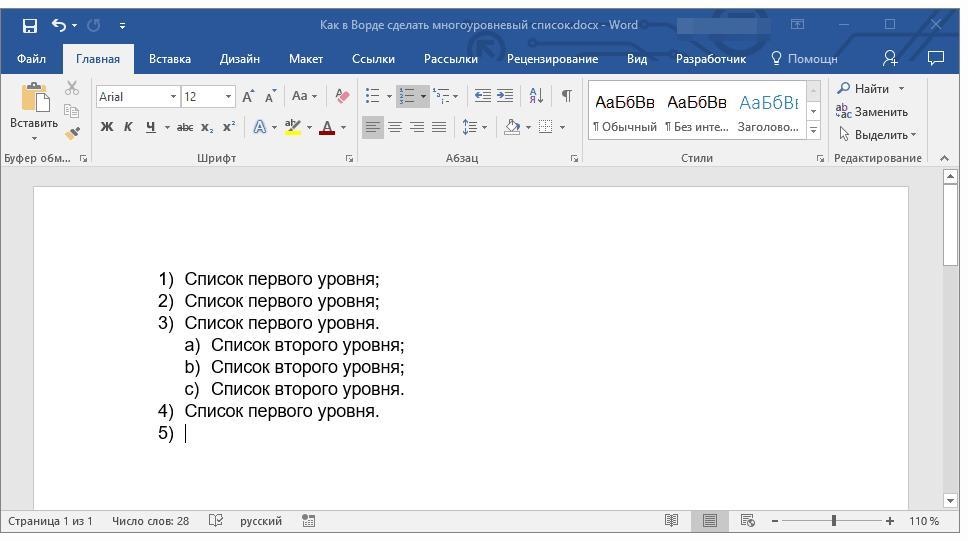Click the Format Painter brush icon
The height and width of the screenshot is (541, 968).
point(72,133)
